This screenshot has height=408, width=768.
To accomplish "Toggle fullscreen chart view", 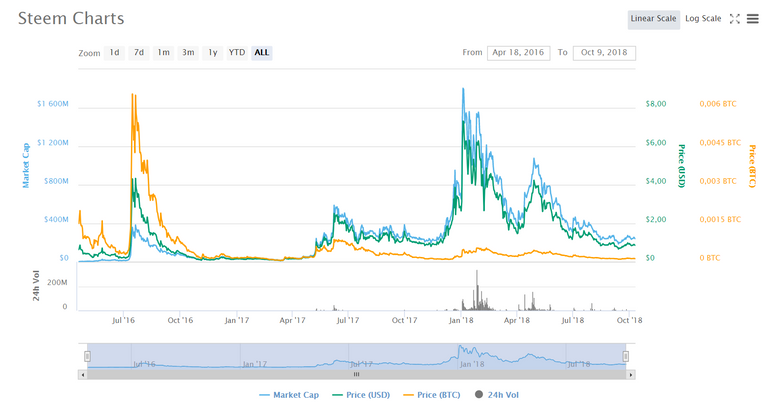I will pos(735,18).
